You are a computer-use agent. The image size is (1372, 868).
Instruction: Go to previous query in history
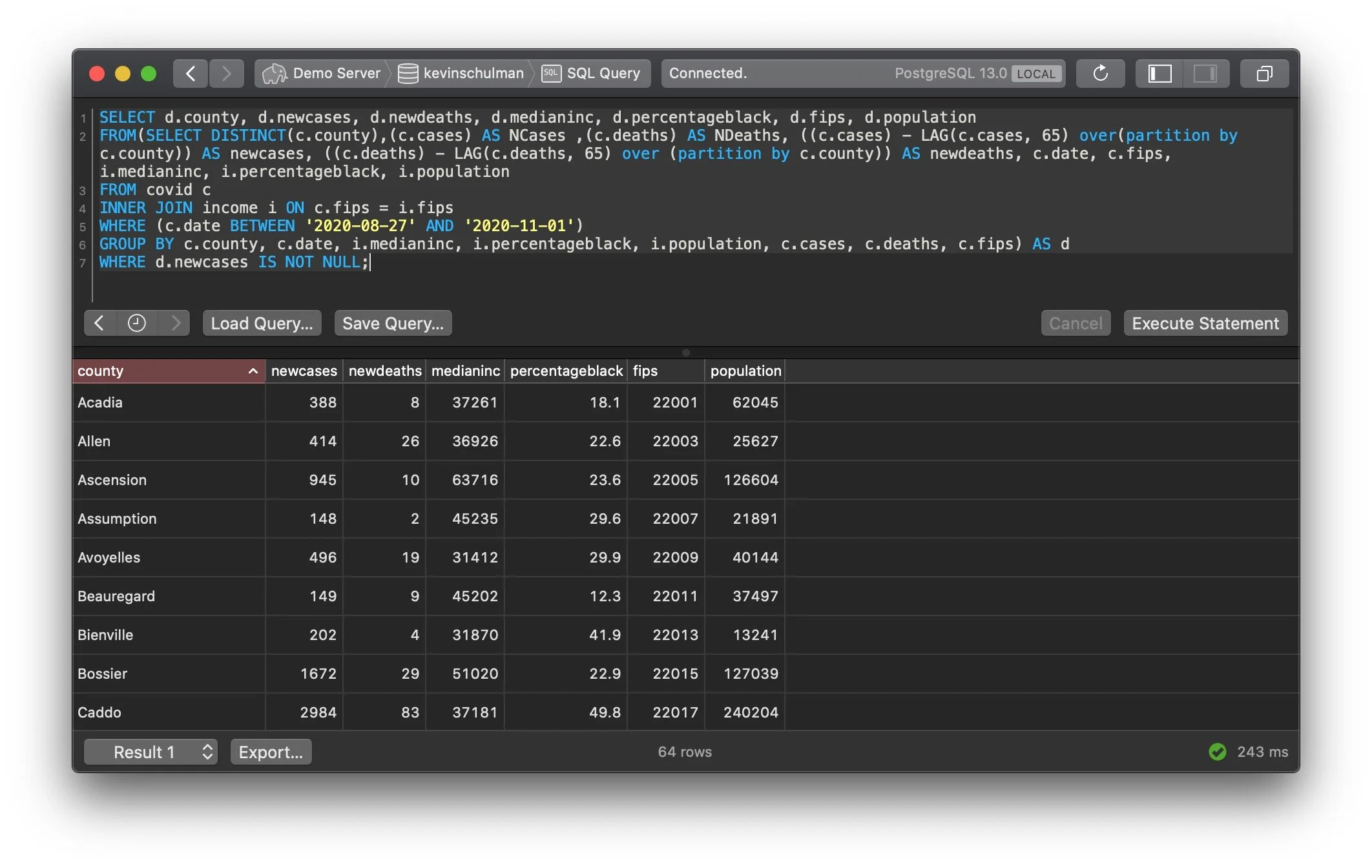click(x=99, y=323)
